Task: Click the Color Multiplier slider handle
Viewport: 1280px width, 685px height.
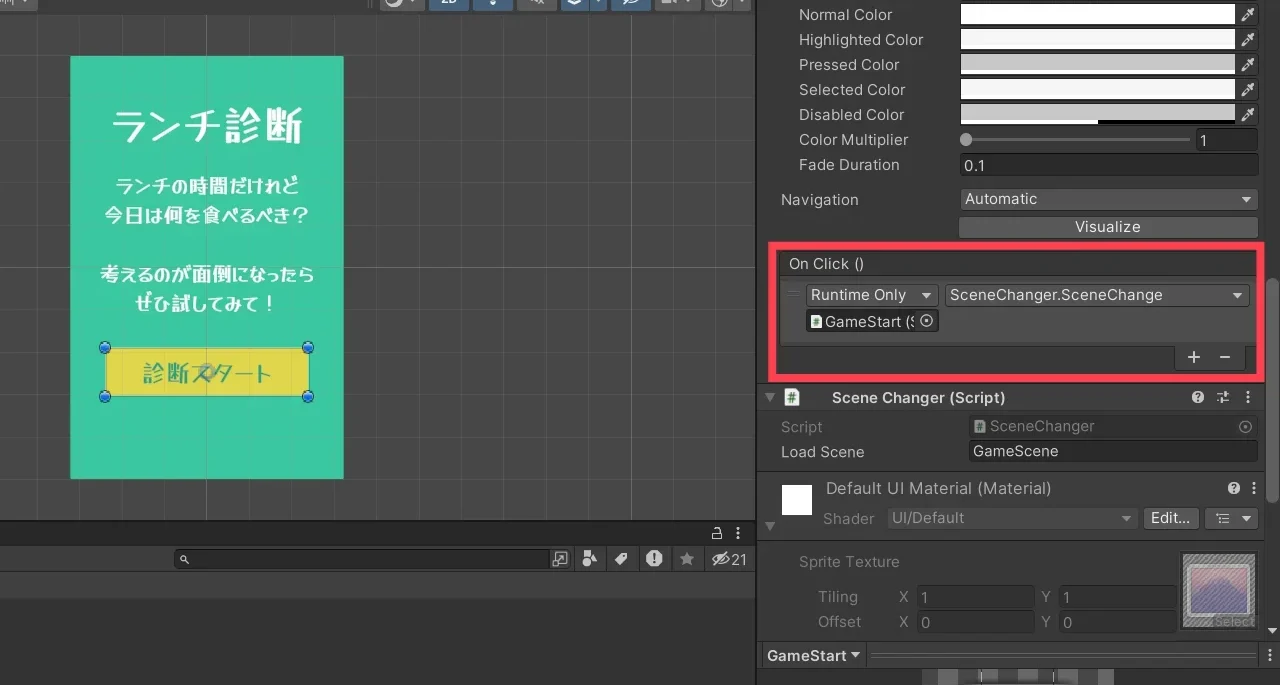Action: click(x=966, y=140)
